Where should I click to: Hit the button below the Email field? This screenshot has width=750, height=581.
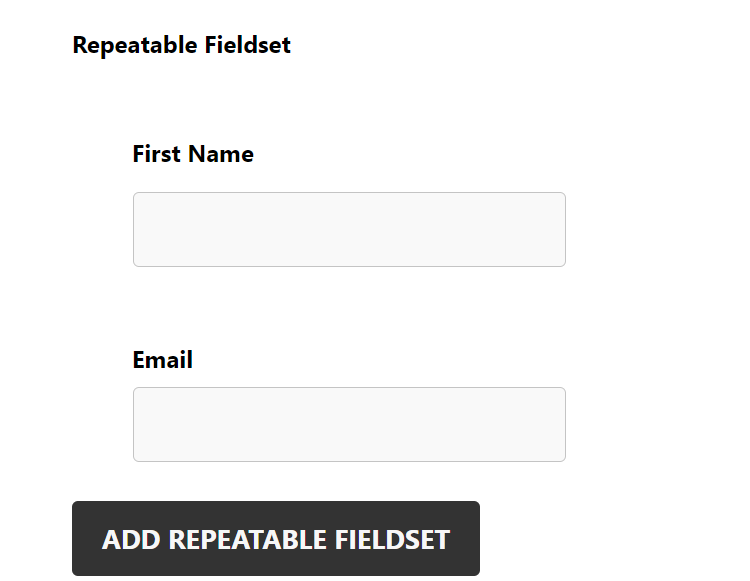click(276, 539)
